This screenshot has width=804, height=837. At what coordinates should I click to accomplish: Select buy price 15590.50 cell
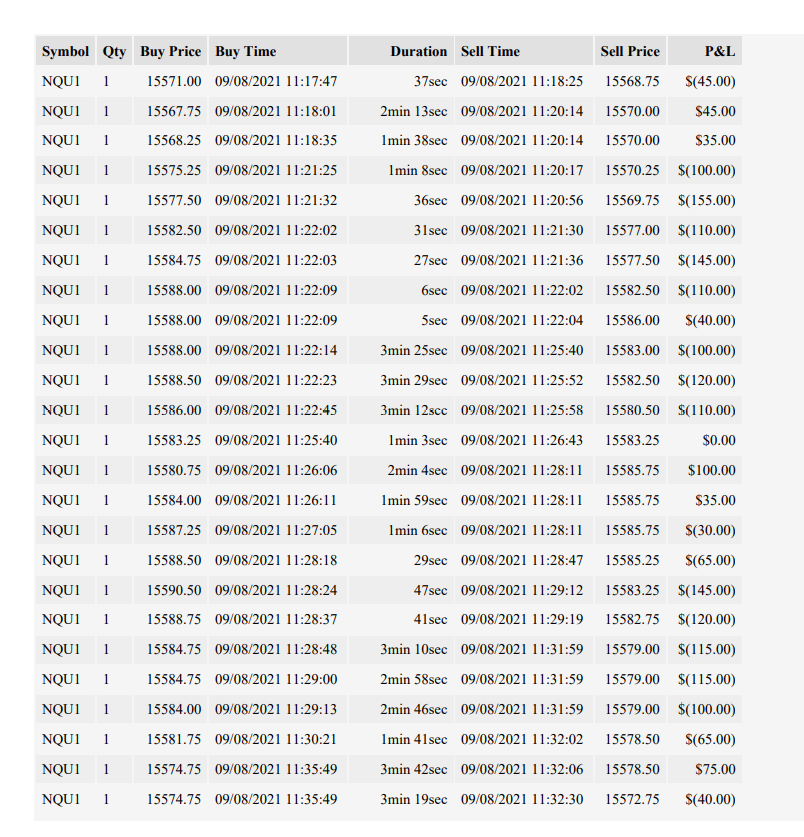click(x=170, y=590)
